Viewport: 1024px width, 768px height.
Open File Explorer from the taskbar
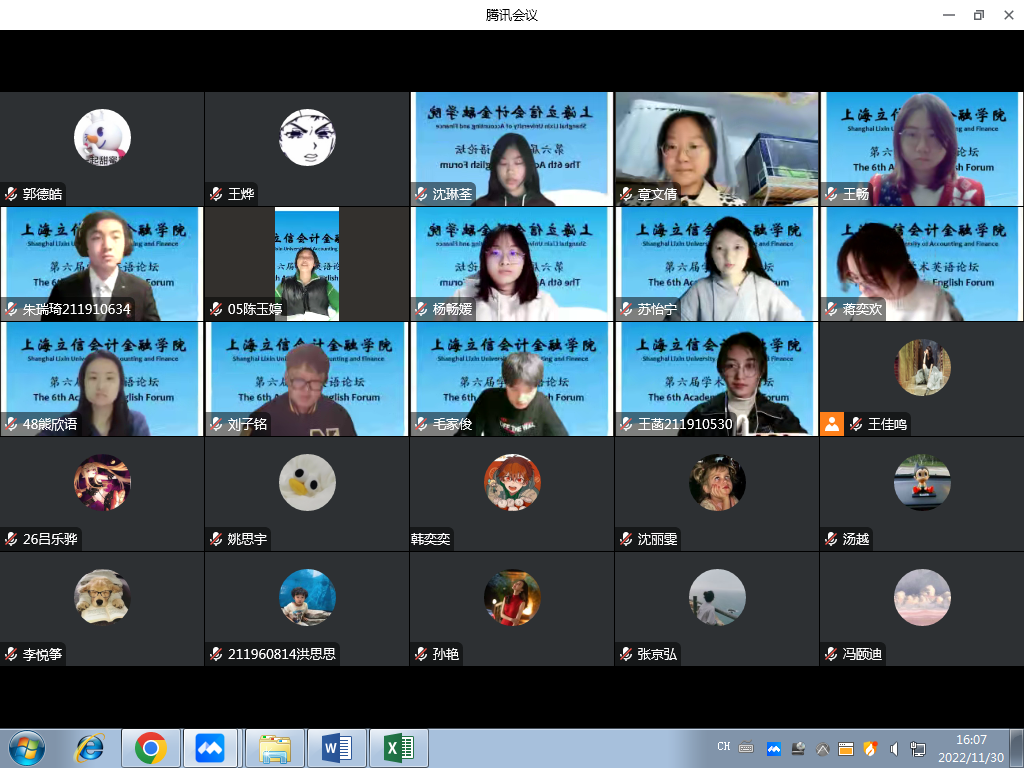(275, 748)
